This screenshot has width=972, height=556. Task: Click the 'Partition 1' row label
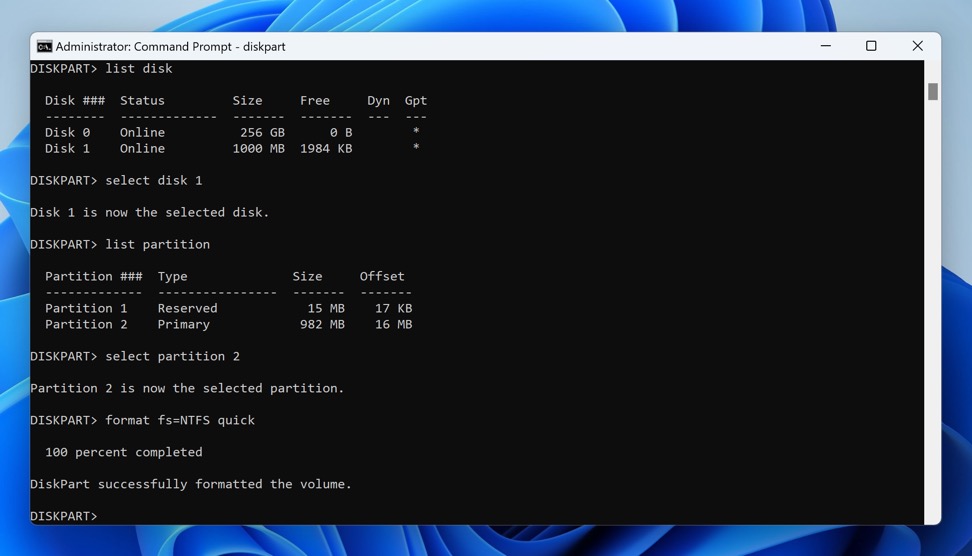pyautogui.click(x=86, y=309)
